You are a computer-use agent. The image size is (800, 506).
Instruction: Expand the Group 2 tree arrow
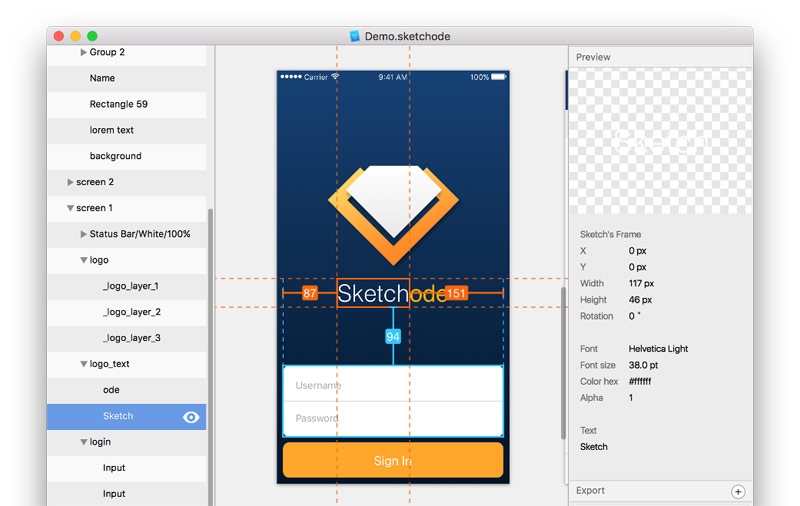tap(83, 52)
